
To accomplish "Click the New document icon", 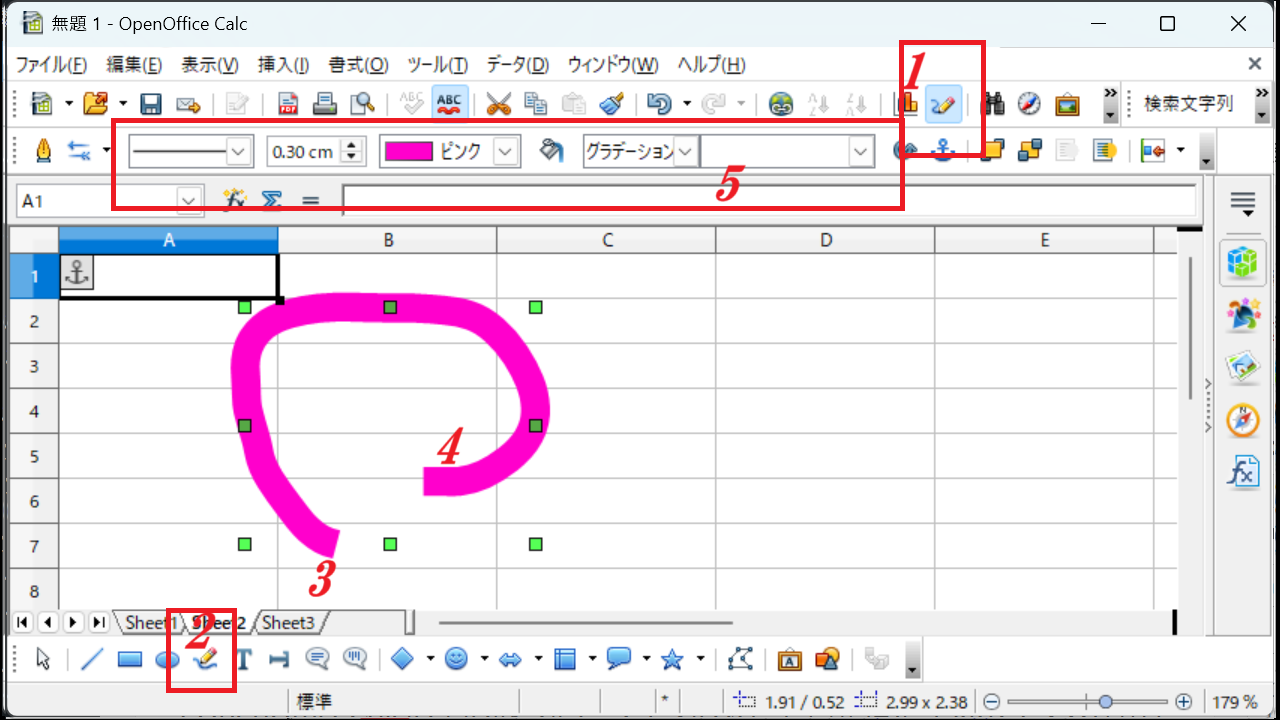I will coord(42,103).
